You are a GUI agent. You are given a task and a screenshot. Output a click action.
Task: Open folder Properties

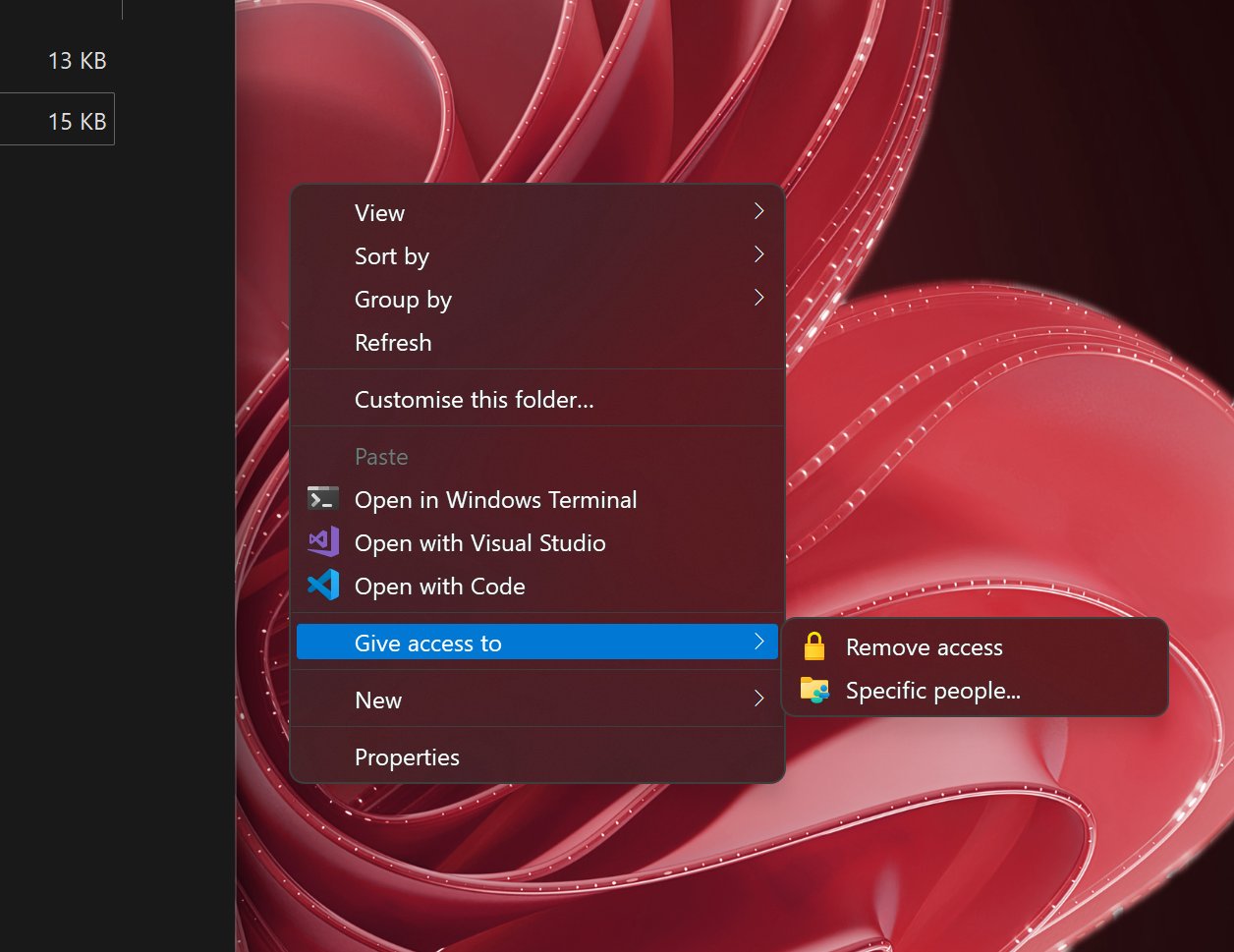[407, 756]
